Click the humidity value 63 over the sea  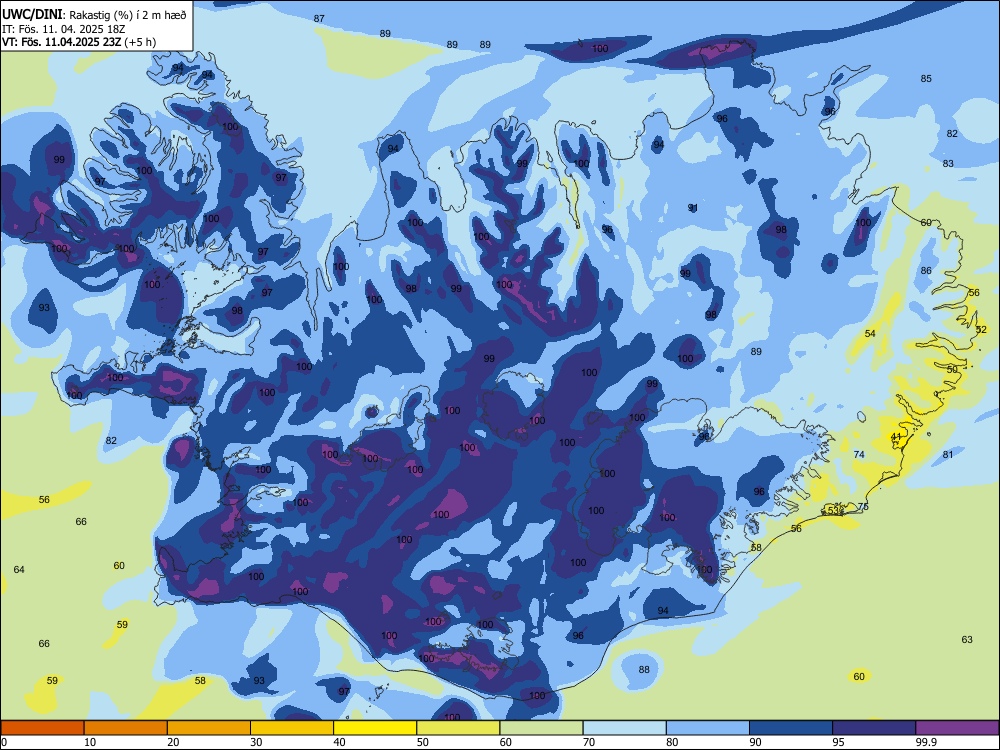pos(967,640)
